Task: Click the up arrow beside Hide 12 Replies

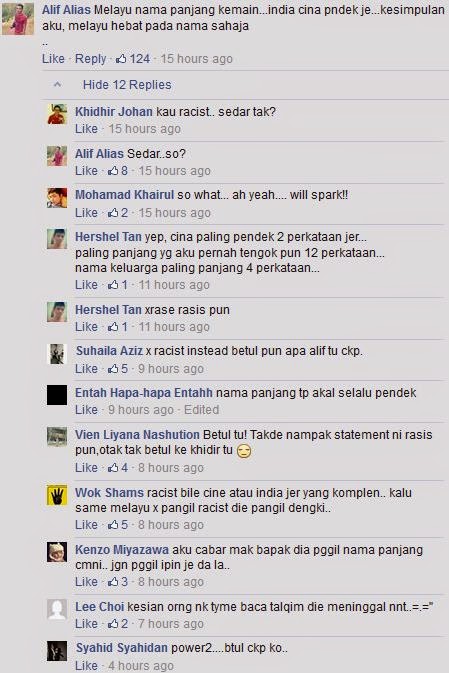Action: pyautogui.click(x=57, y=85)
